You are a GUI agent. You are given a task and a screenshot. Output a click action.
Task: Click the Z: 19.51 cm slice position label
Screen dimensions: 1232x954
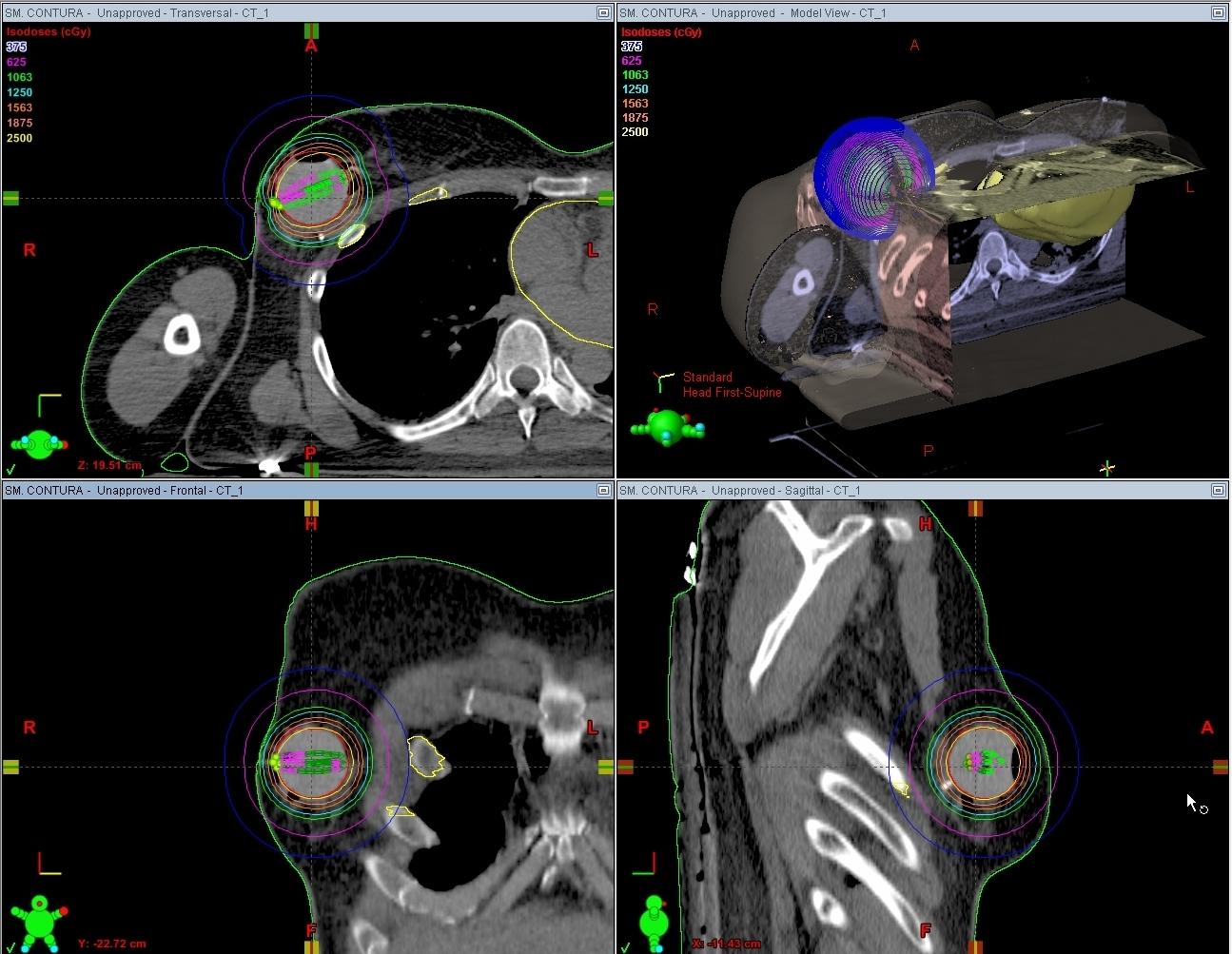point(108,465)
